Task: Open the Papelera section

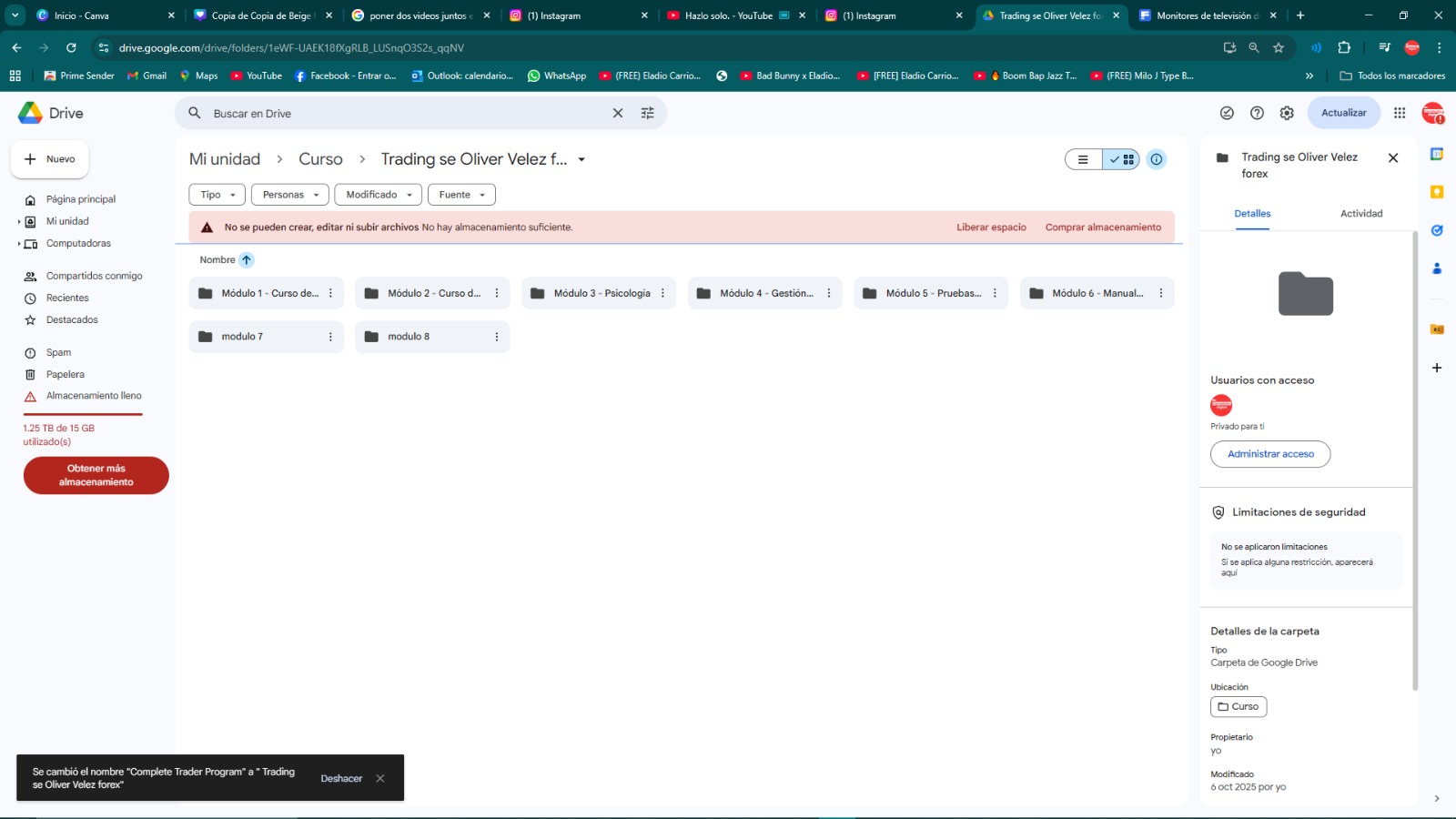Action: click(65, 374)
